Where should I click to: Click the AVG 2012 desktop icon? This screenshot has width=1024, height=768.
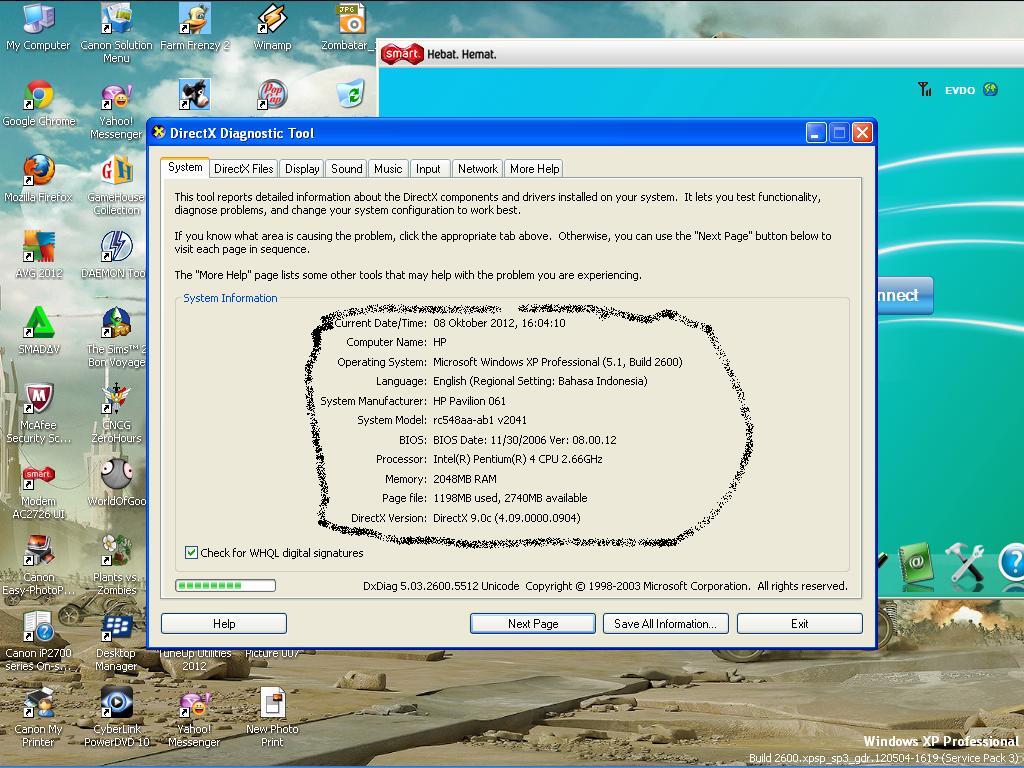38,248
